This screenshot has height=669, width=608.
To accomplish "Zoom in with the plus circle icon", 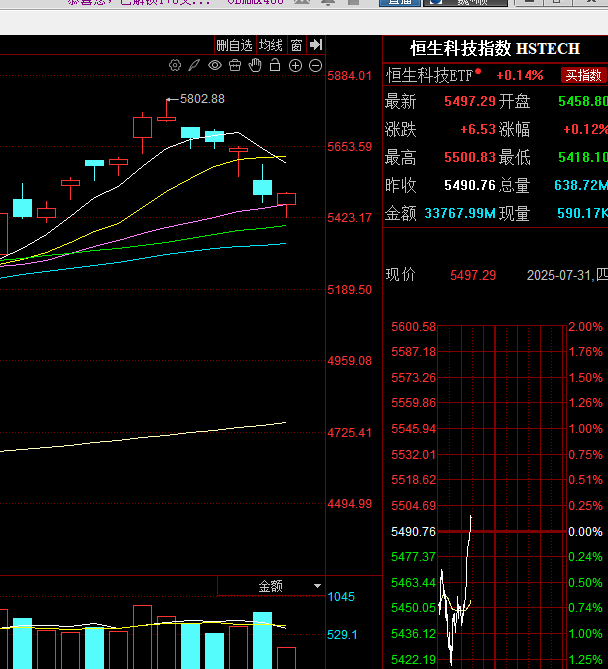I will (x=295, y=65).
